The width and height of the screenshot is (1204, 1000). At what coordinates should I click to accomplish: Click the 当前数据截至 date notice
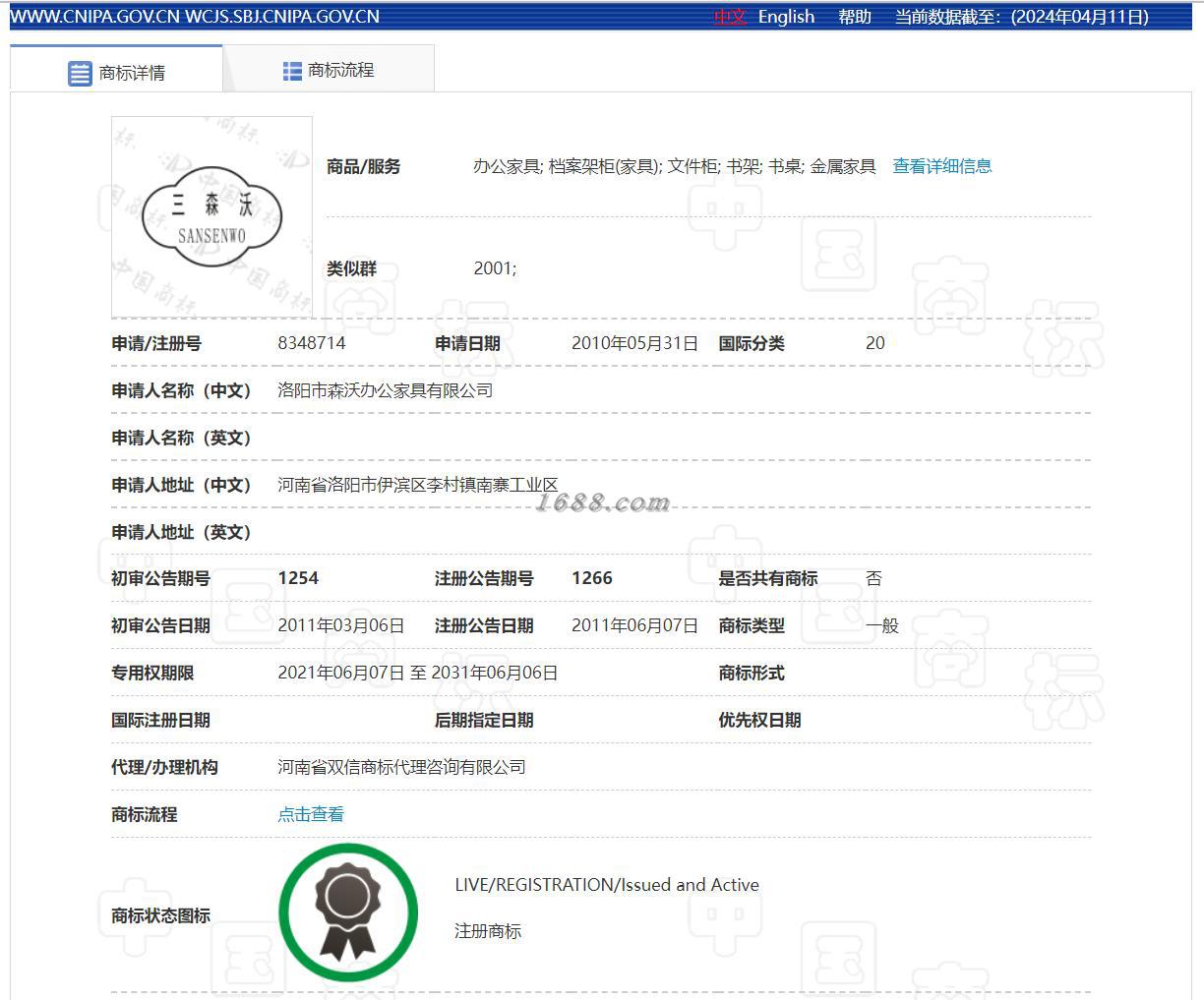pyautogui.click(x=1022, y=17)
